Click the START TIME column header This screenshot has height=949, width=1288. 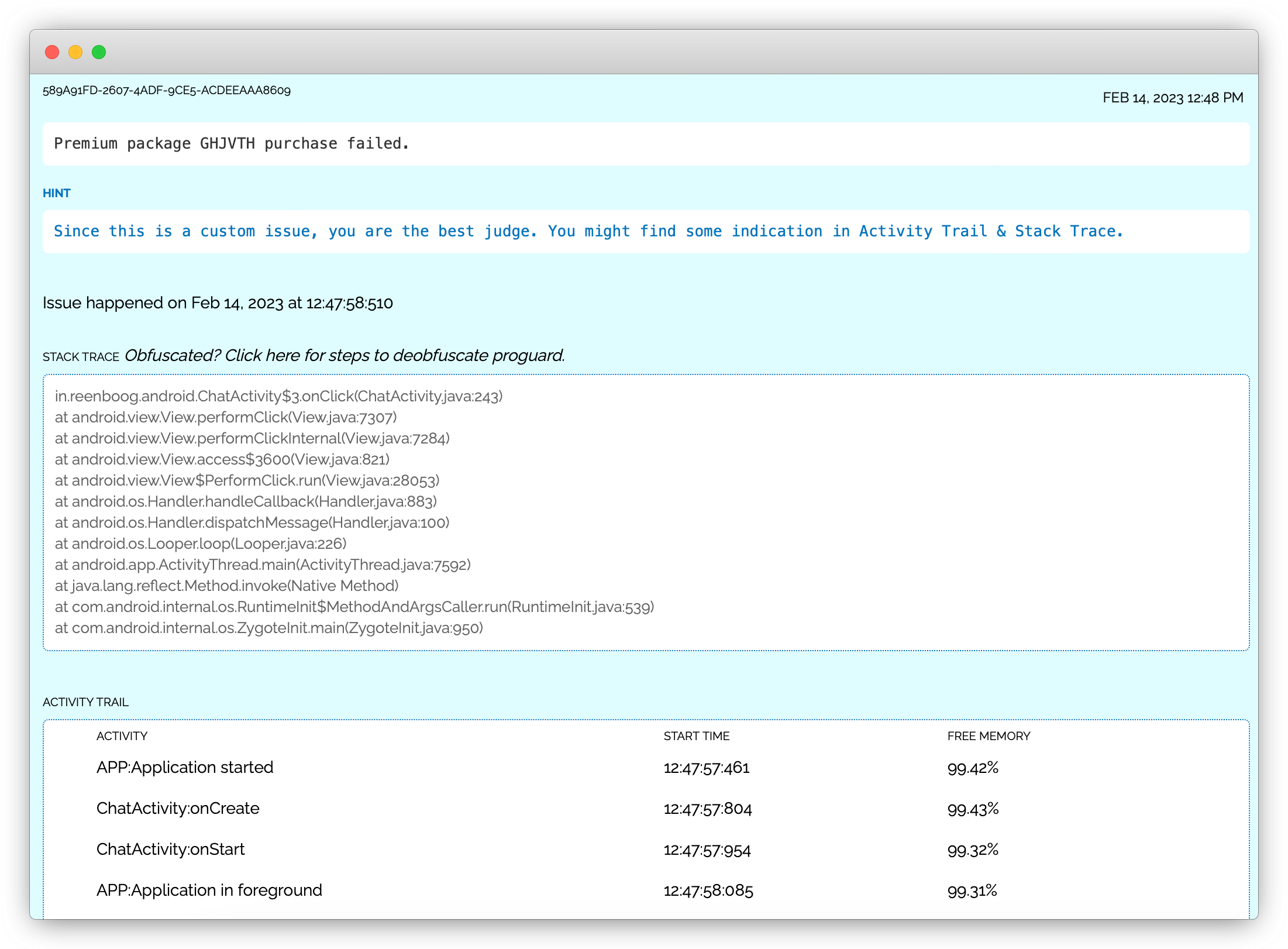pyautogui.click(x=696, y=736)
